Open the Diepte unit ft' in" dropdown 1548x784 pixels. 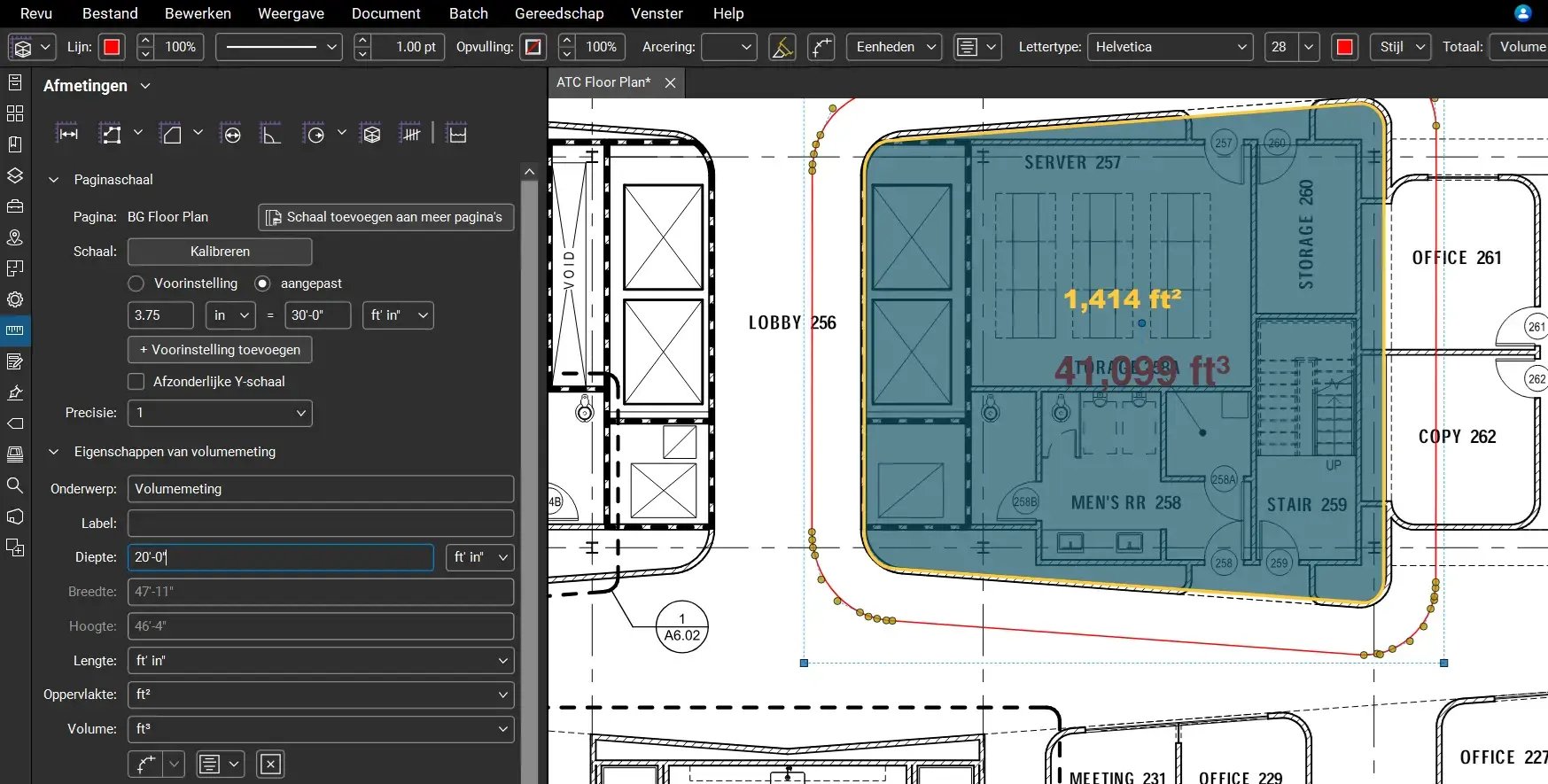click(x=479, y=557)
